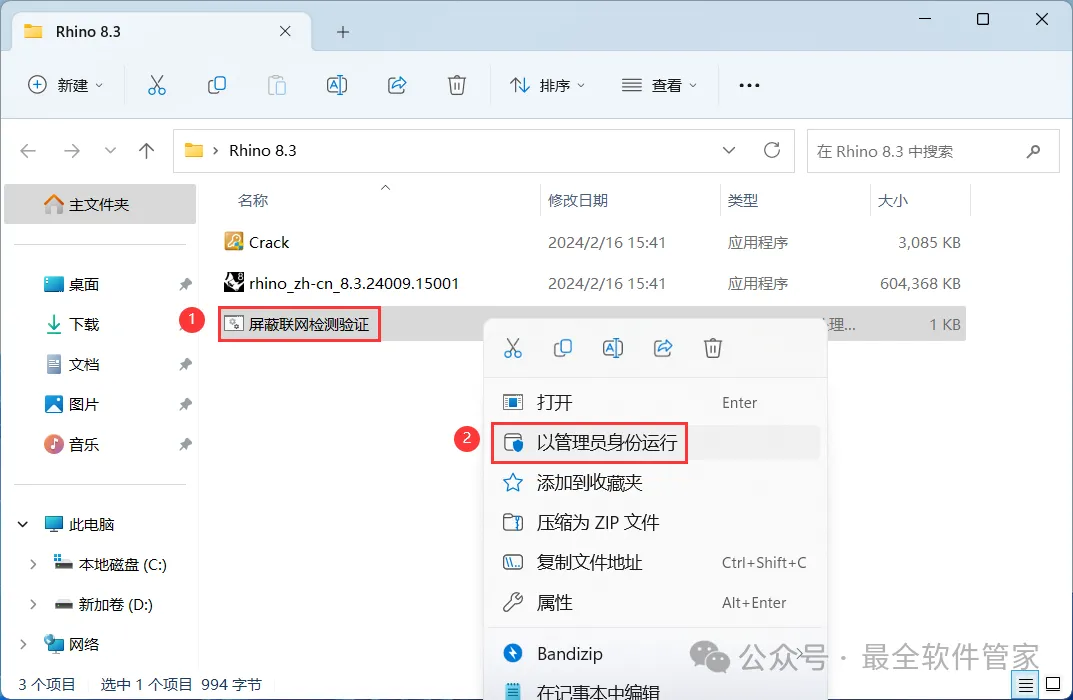Screen dimensions: 1073x700
Task: Go up one folder level
Action: click(146, 151)
